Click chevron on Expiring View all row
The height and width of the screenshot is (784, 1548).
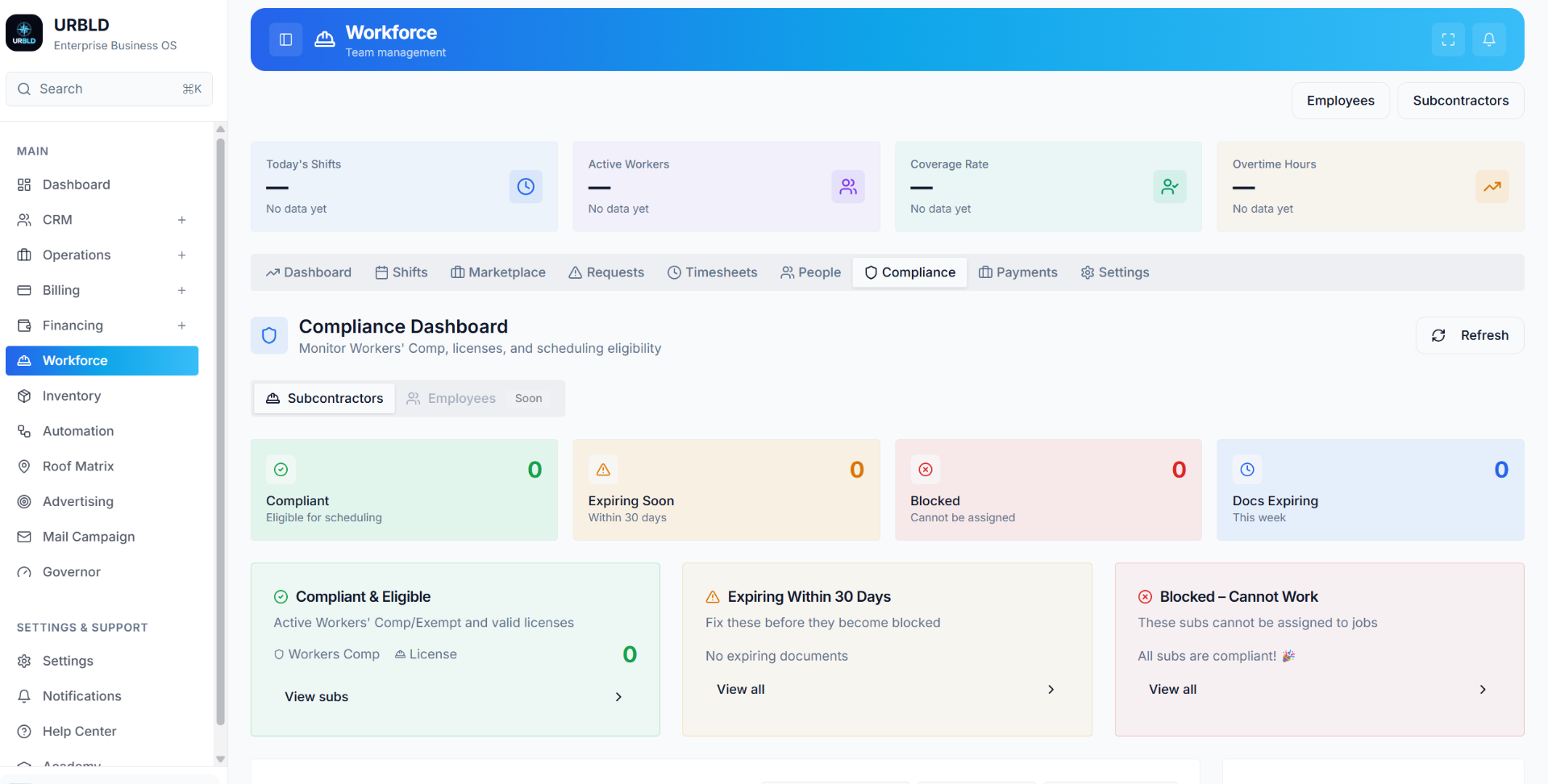1051,690
